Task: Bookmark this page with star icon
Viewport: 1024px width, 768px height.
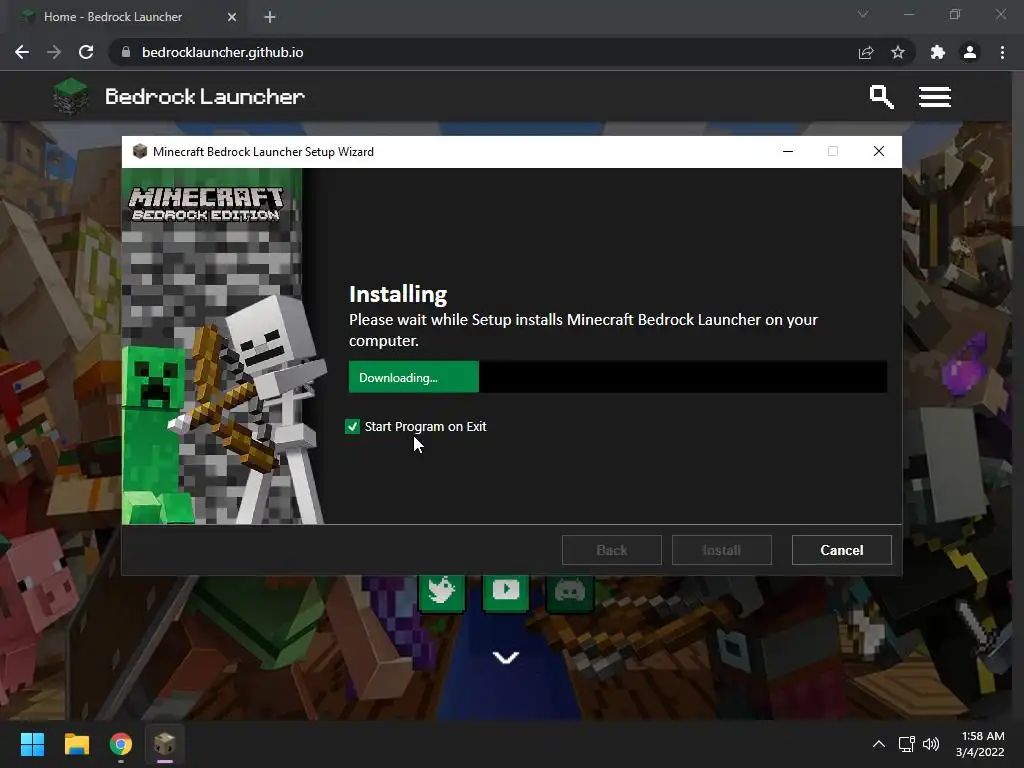Action: (898, 52)
